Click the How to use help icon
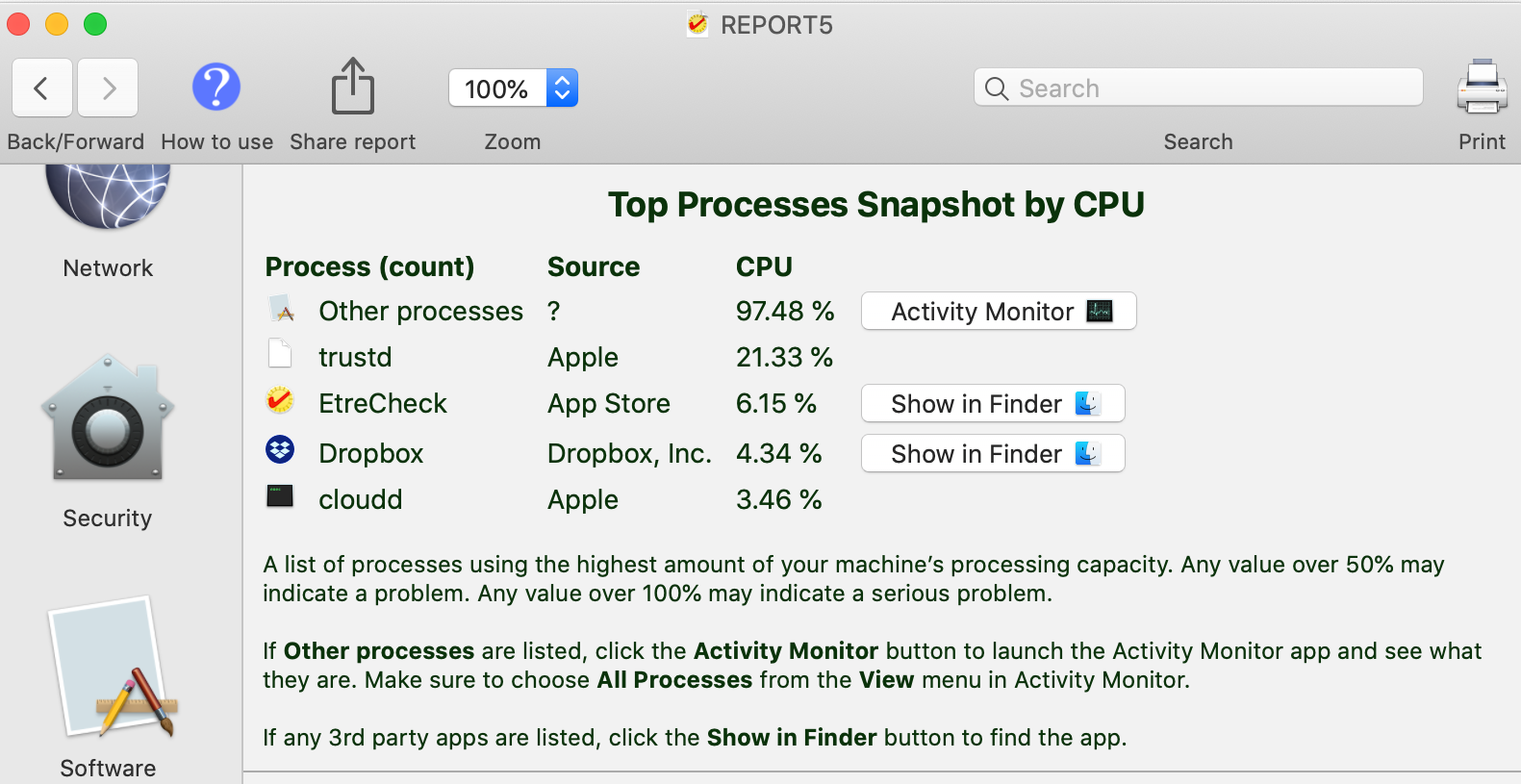Image resolution: width=1521 pixels, height=784 pixels. (215, 87)
